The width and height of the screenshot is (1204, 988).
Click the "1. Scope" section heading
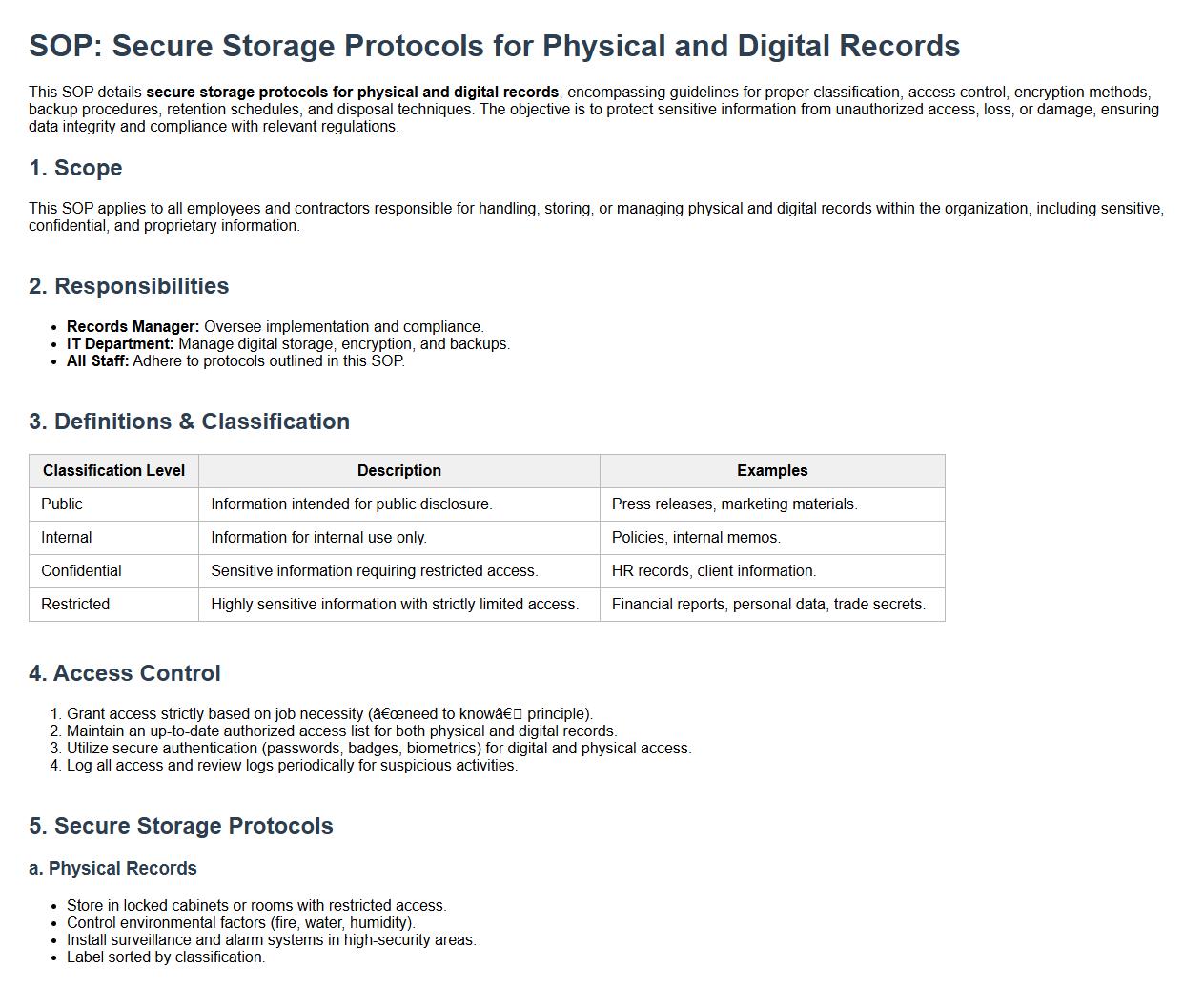(x=75, y=168)
